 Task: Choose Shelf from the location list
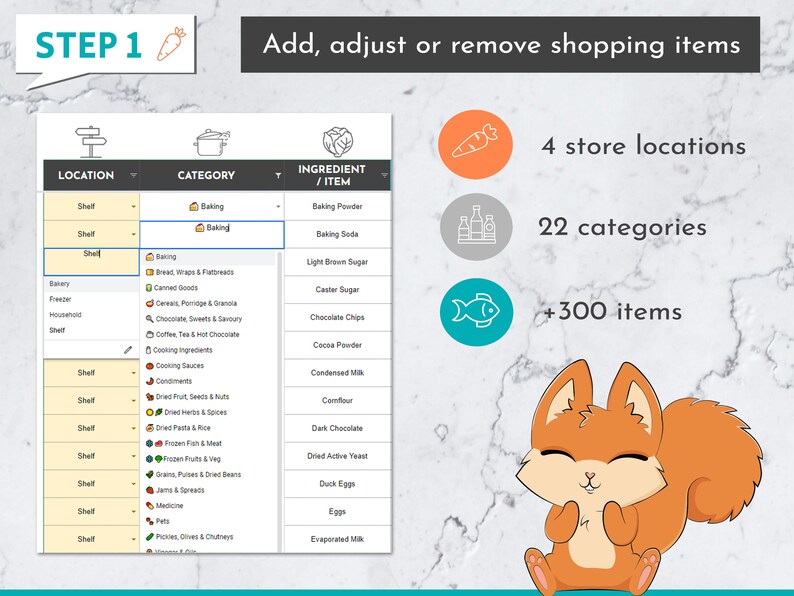point(91,330)
